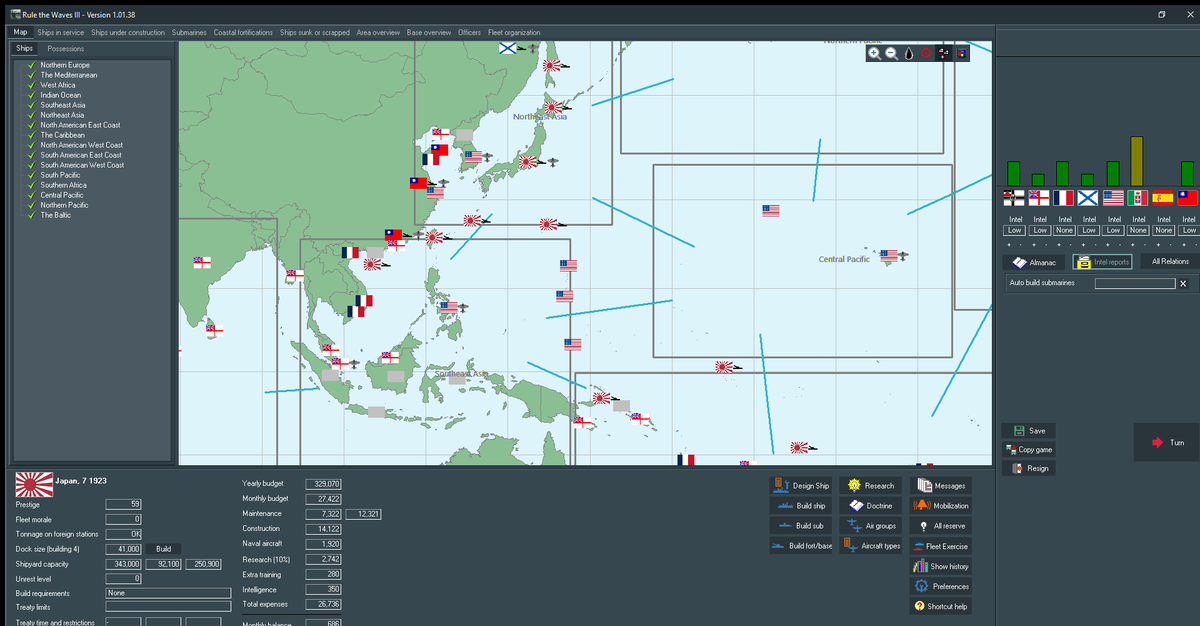Open Build fort/base dialog
The height and width of the screenshot is (626, 1200).
pyautogui.click(x=801, y=545)
